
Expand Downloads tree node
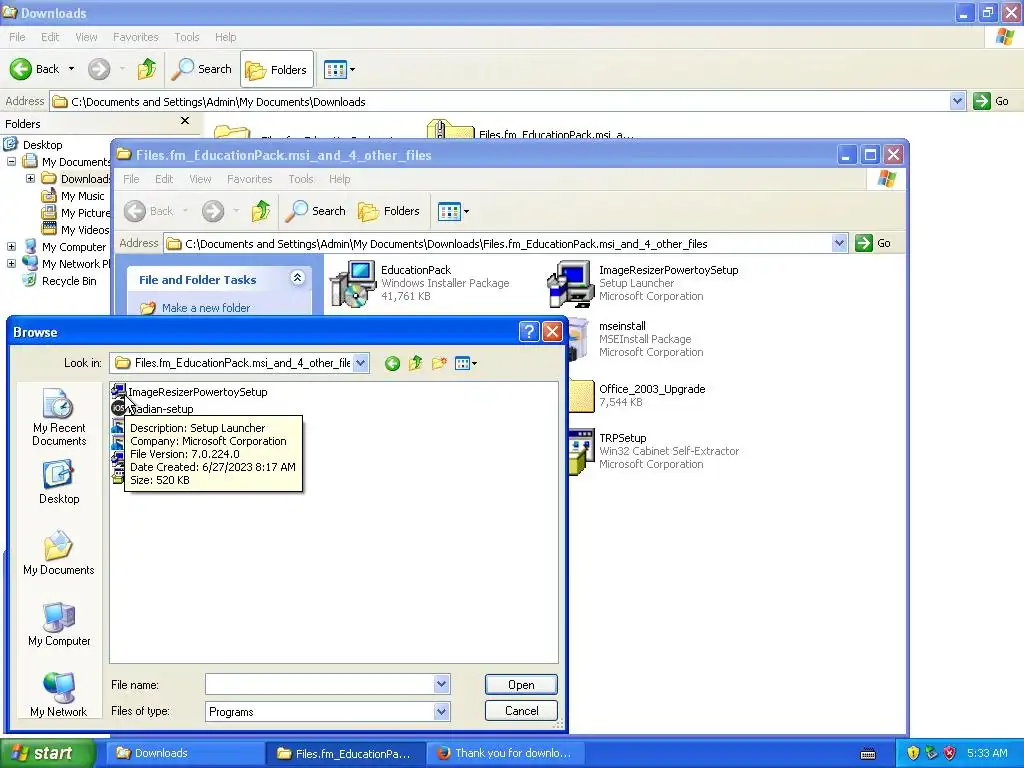pos(30,178)
